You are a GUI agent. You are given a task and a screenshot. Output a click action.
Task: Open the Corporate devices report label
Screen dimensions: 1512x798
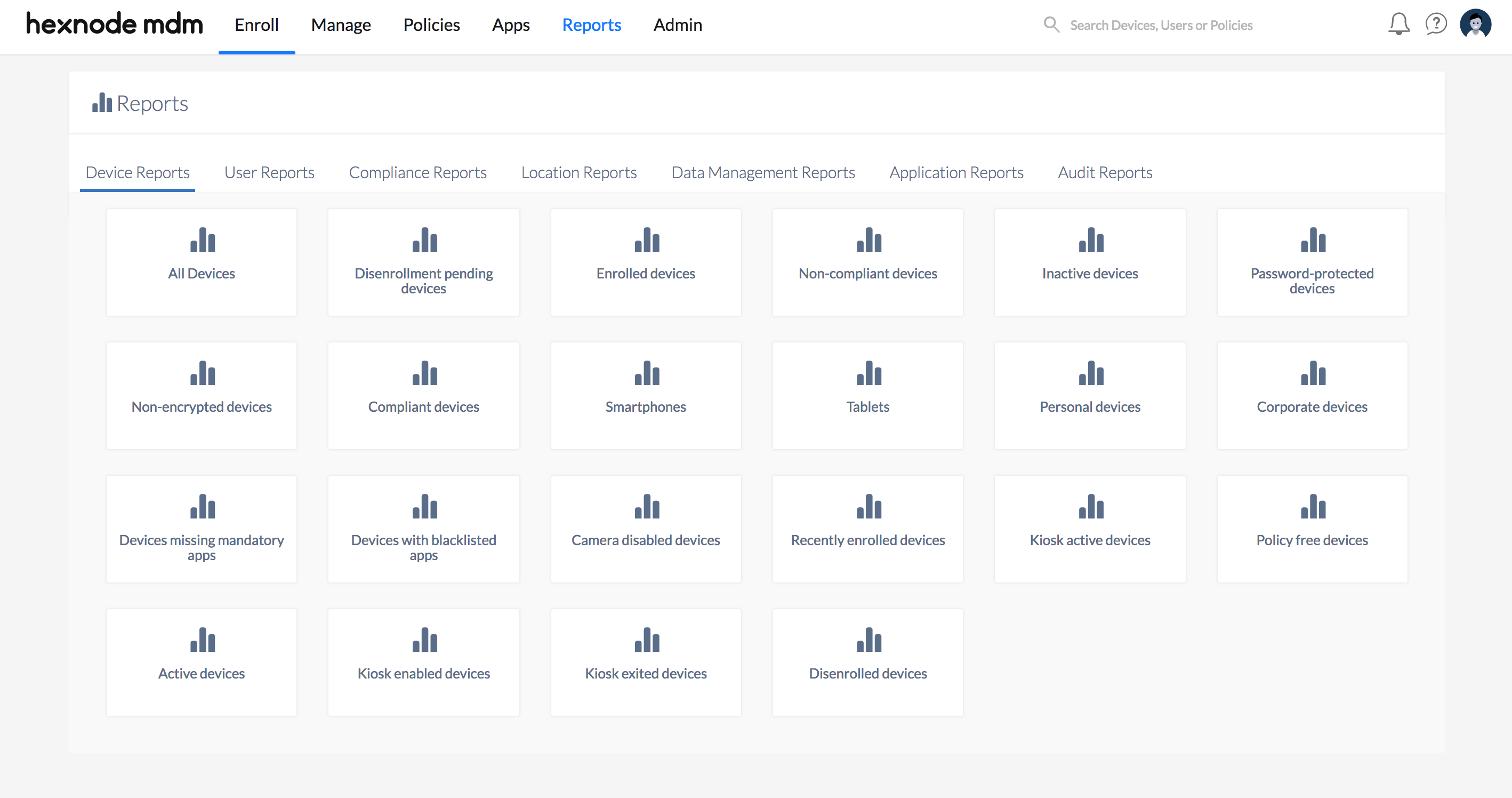point(1312,407)
